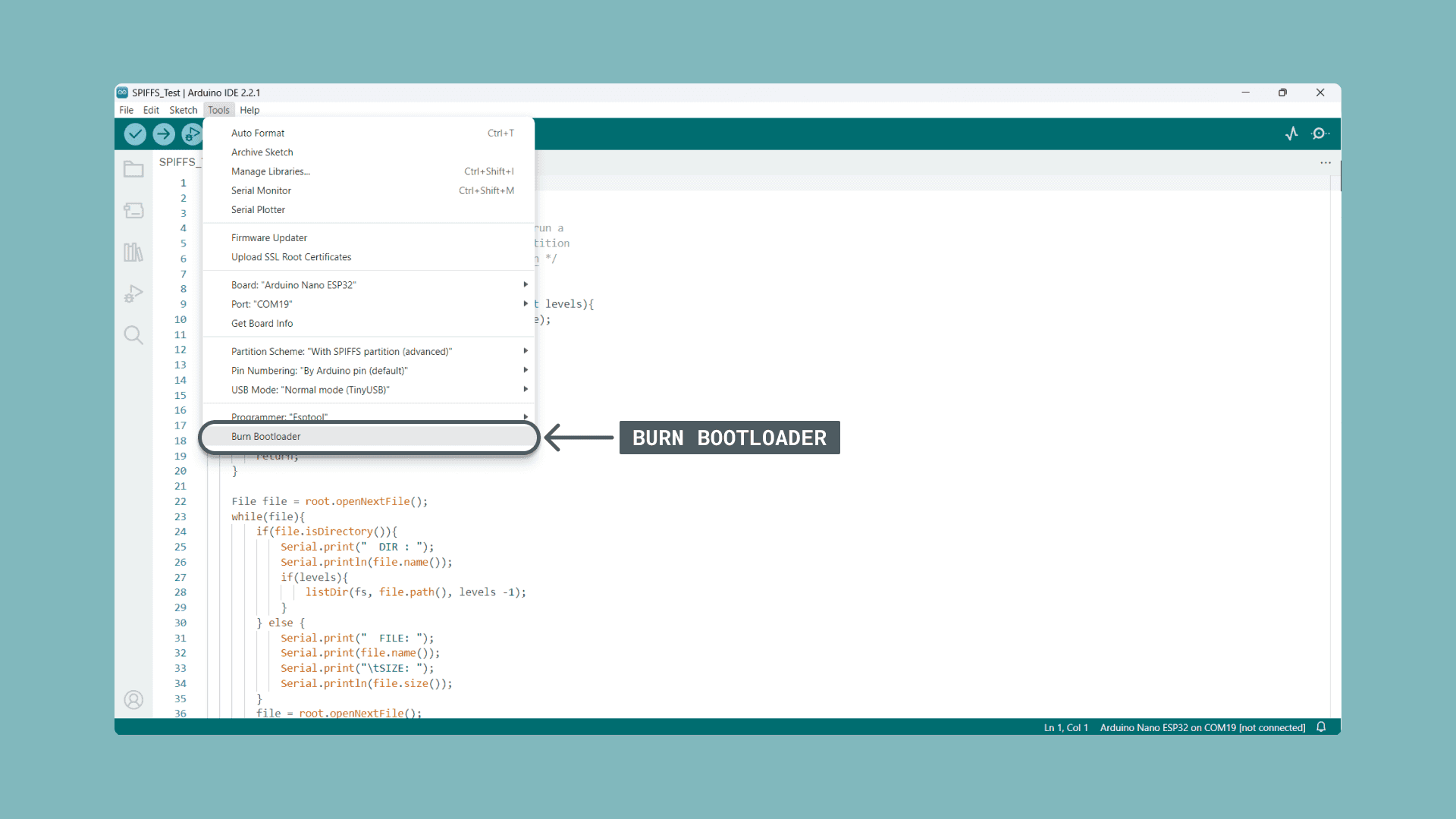Click the Verify checkmark button
The height and width of the screenshot is (819, 1456).
(x=135, y=134)
